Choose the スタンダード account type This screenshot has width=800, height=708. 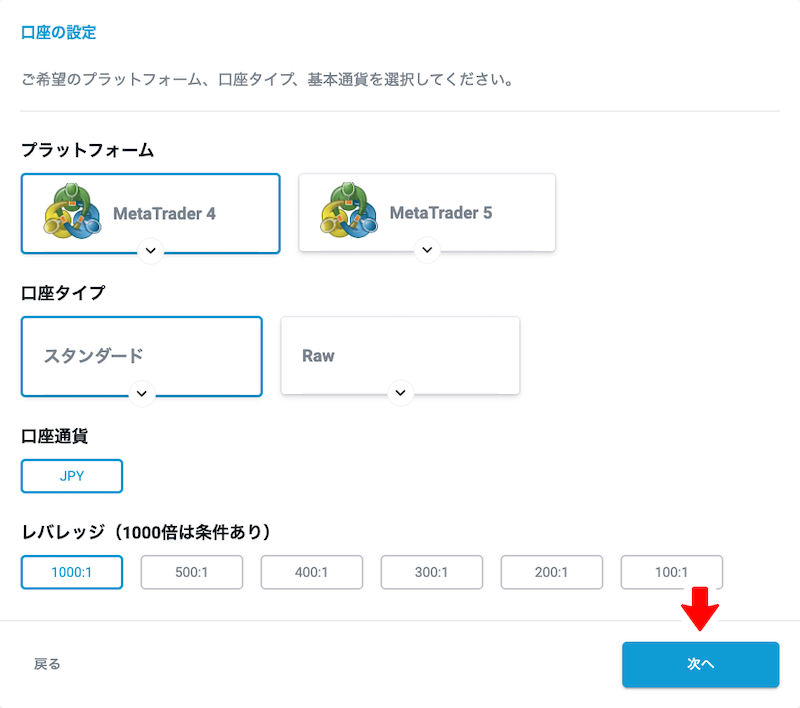click(x=142, y=356)
